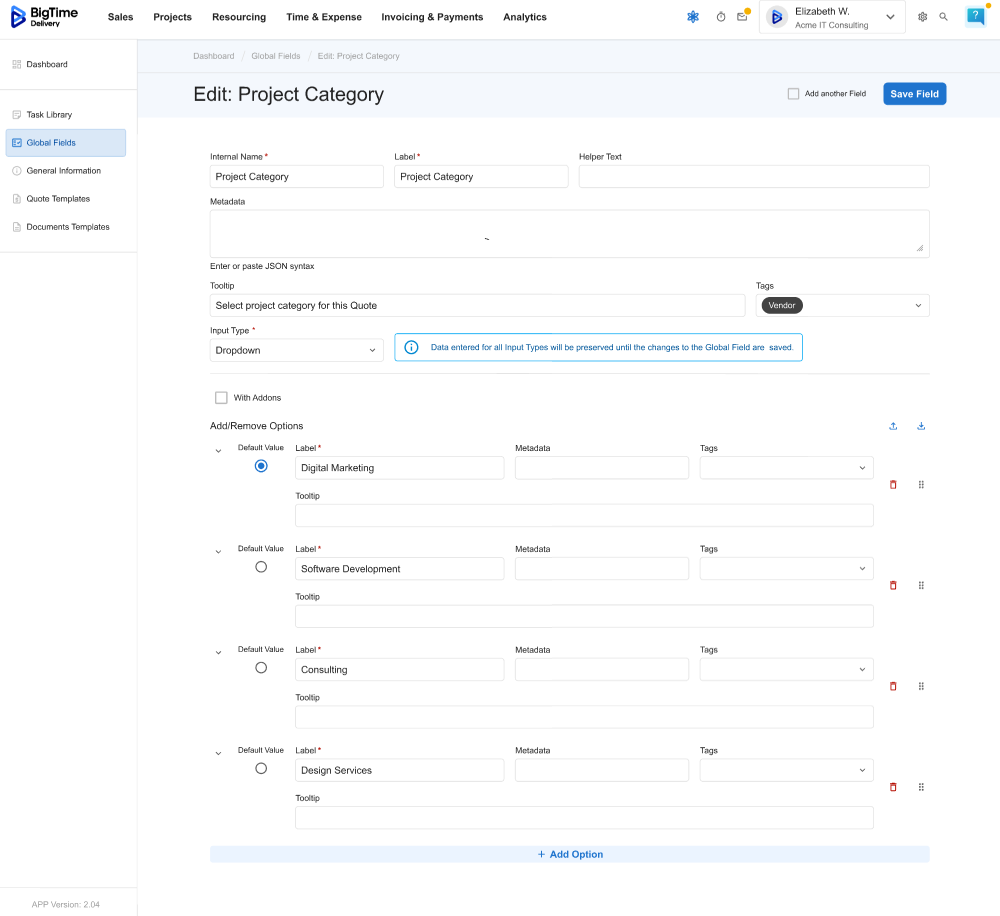Click the timer stopwatch icon in header
This screenshot has width=1000, height=916.
click(721, 17)
